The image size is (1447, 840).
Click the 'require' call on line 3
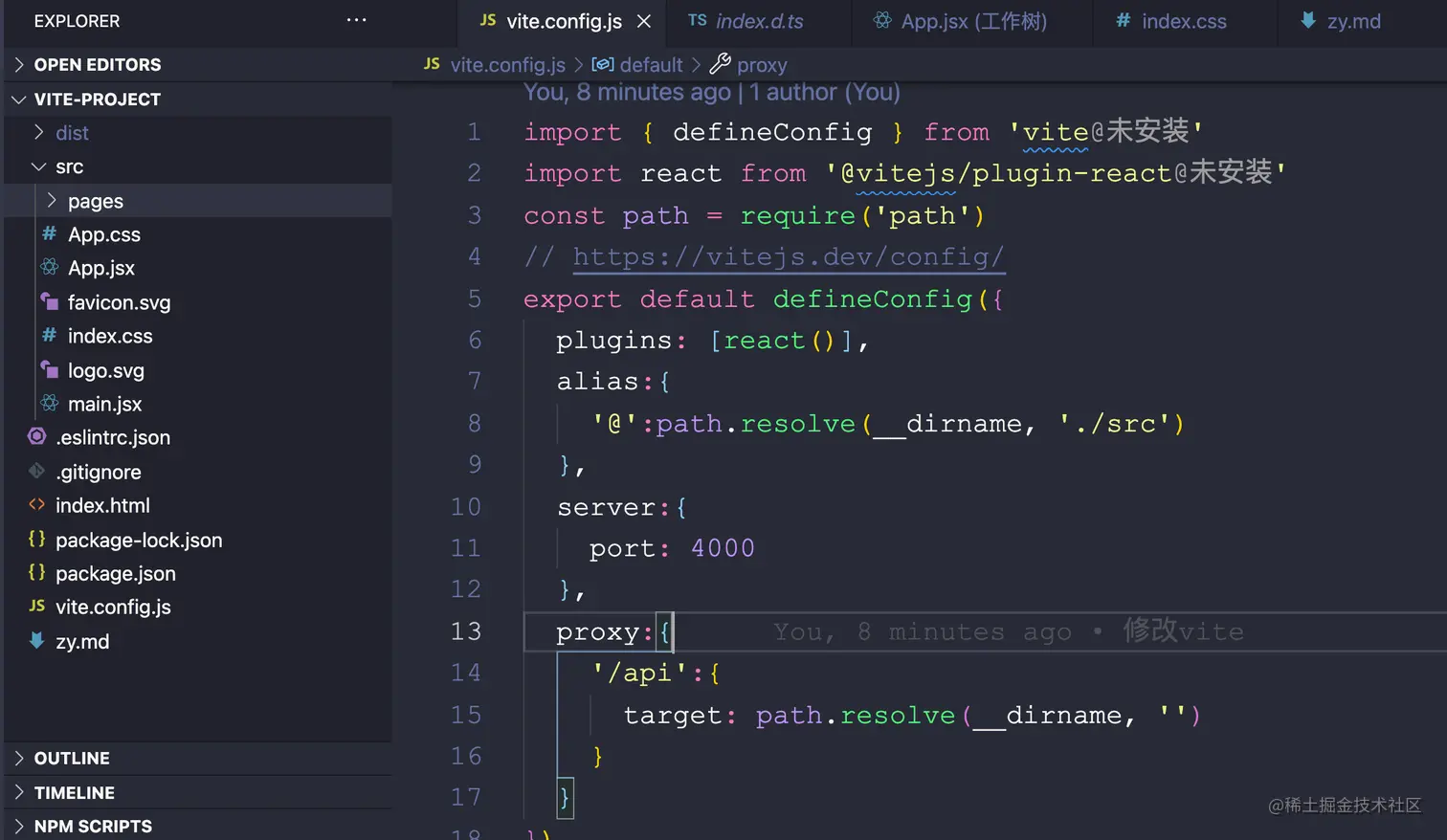(798, 215)
